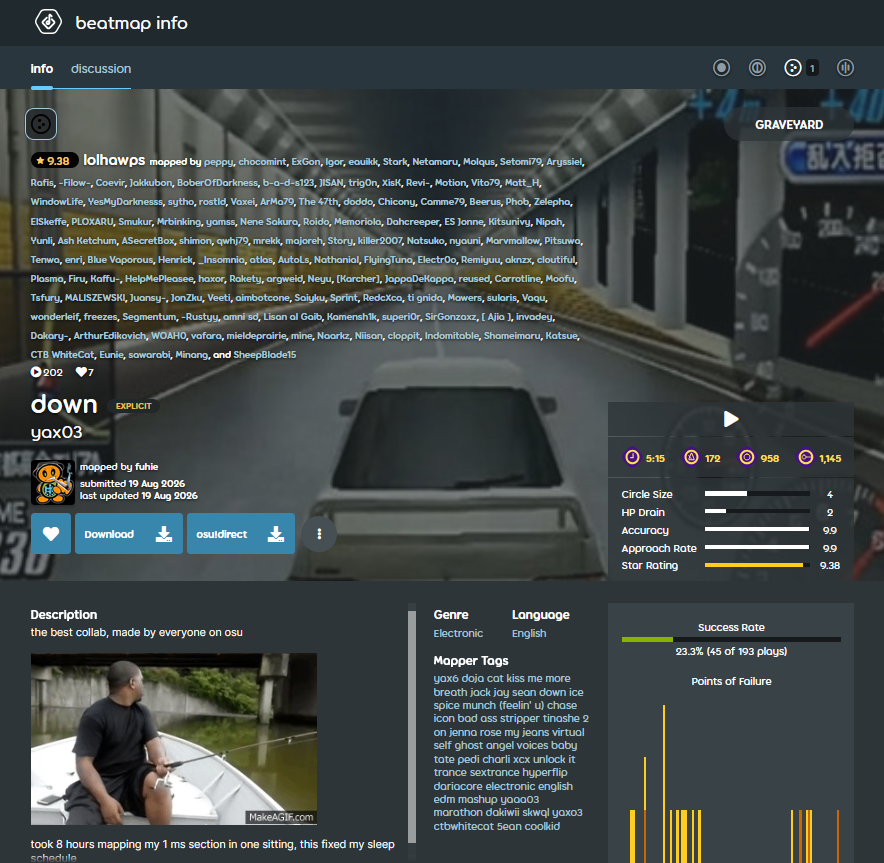Open peppy's profile from mapper list
The height and width of the screenshot is (863, 884).
(x=218, y=162)
